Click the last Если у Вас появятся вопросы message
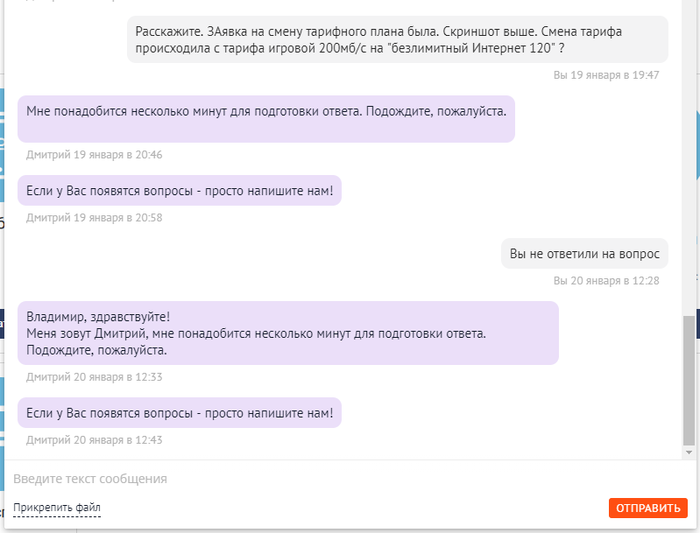700x533 pixels. point(179,412)
